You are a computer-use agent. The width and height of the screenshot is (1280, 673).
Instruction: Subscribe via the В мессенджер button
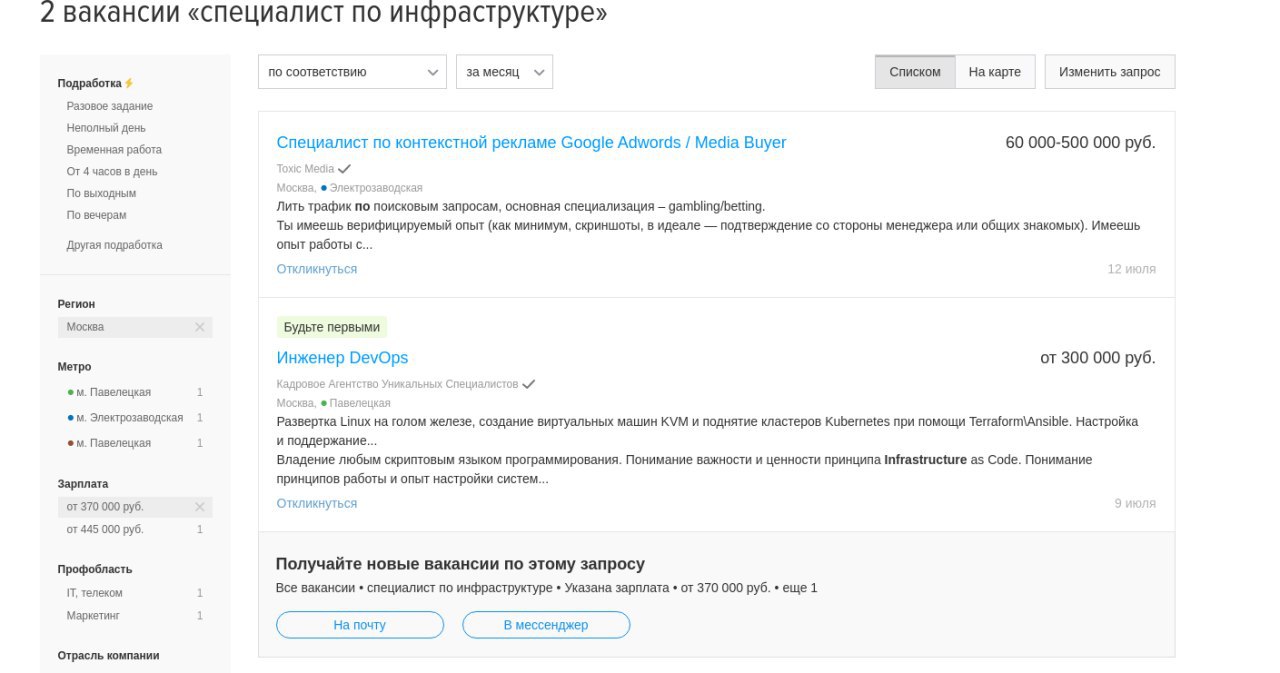(x=546, y=625)
